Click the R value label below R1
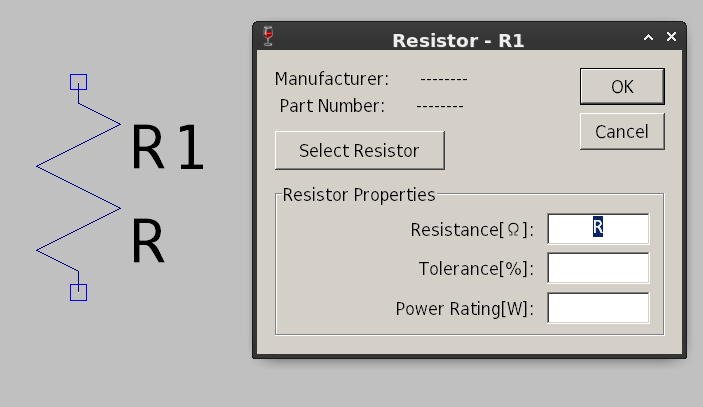 click(148, 241)
